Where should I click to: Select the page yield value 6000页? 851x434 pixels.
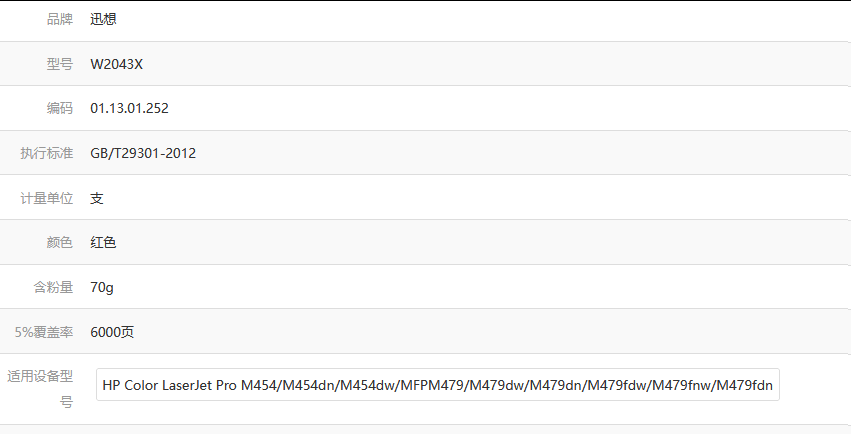click(111, 332)
